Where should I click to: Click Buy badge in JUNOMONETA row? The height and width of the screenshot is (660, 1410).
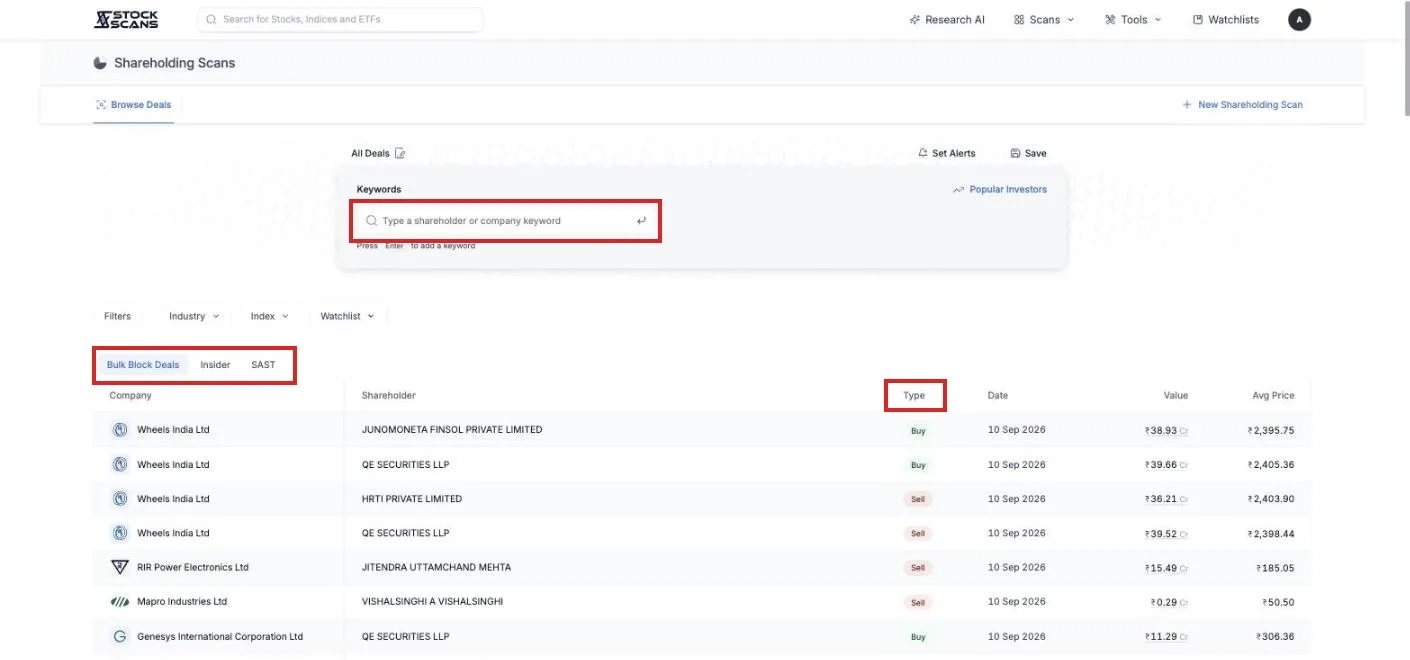(x=918, y=431)
